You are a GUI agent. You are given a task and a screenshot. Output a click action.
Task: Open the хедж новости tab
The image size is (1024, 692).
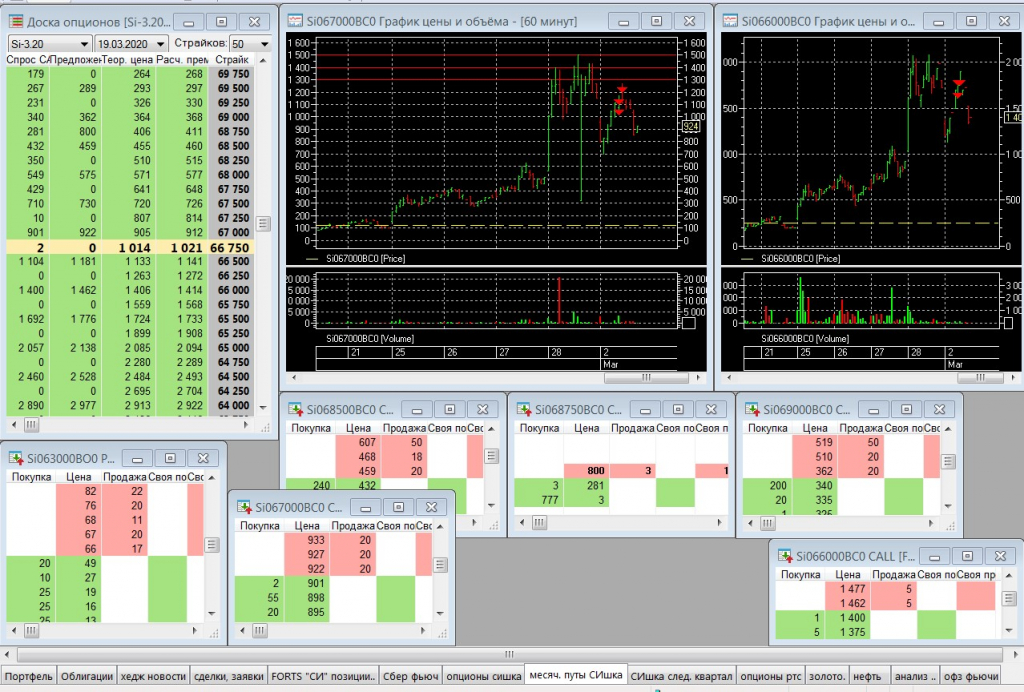pos(153,676)
